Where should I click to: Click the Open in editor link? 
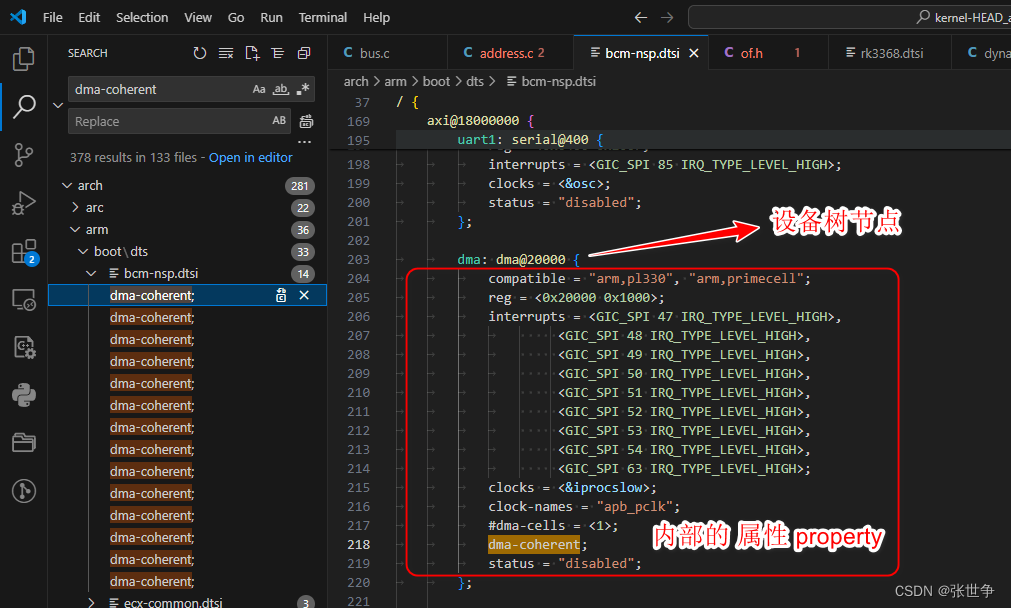point(250,157)
